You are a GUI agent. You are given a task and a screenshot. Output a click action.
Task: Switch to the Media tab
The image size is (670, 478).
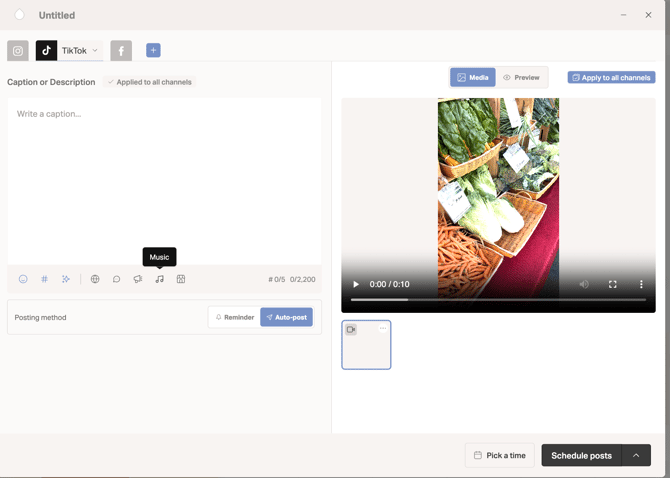[x=473, y=77]
